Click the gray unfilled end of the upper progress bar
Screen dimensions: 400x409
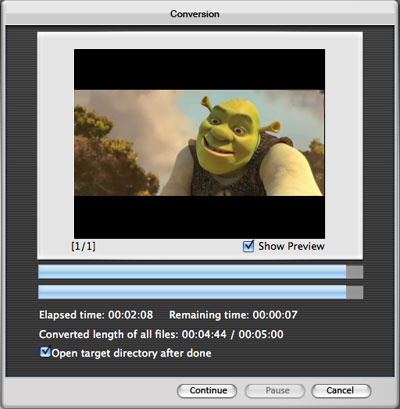coord(355,272)
